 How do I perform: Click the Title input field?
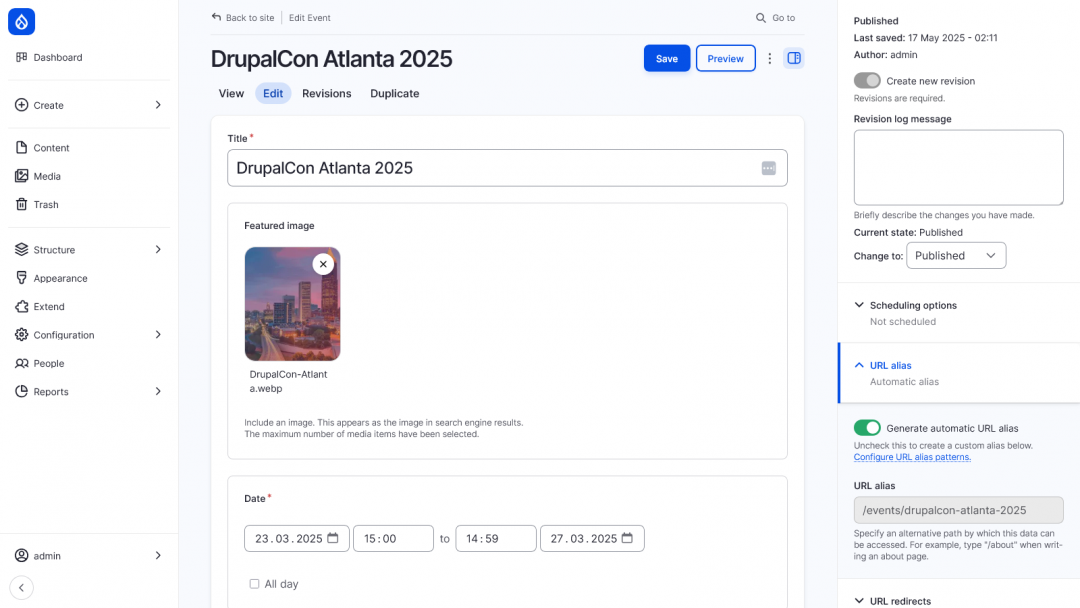[507, 168]
